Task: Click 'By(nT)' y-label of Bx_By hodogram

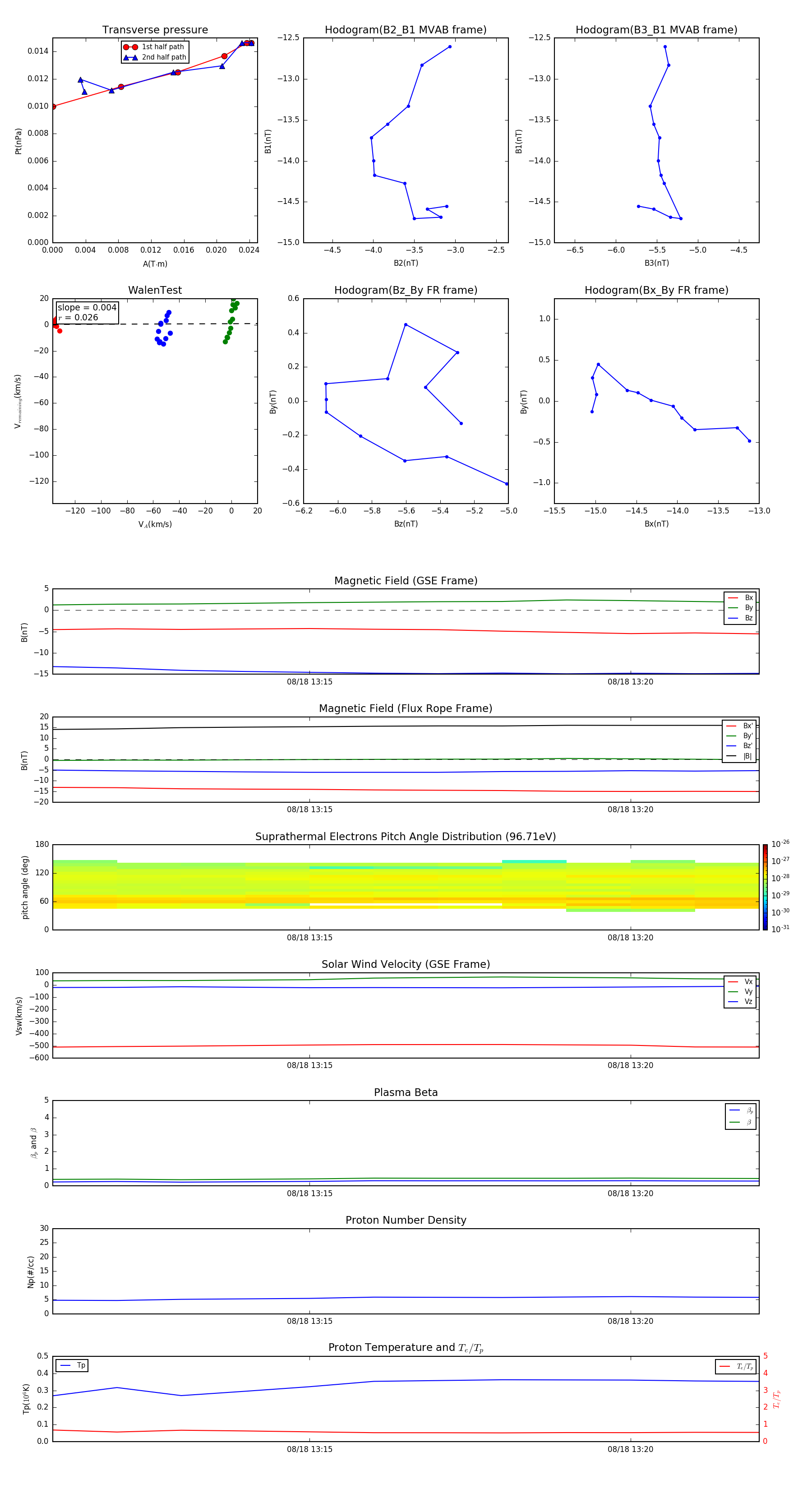Action: point(524,402)
